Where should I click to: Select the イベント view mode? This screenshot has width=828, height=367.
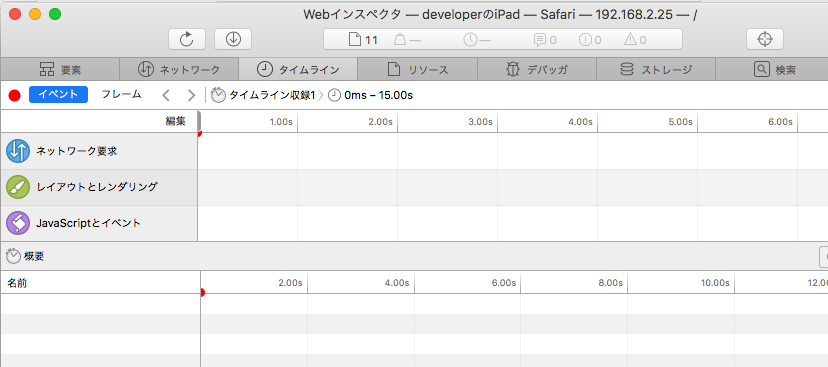coord(58,95)
